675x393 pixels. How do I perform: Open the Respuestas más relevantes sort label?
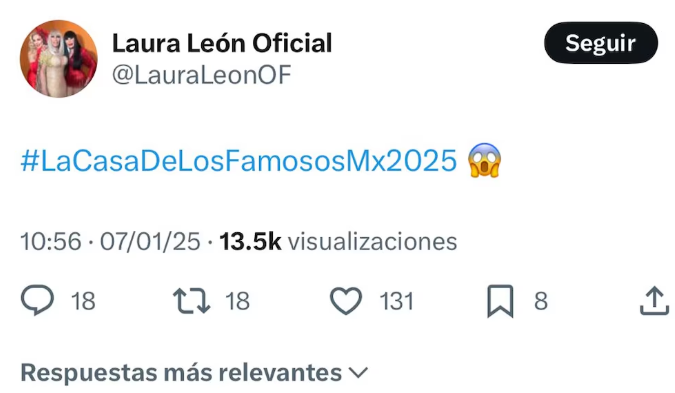click(181, 372)
